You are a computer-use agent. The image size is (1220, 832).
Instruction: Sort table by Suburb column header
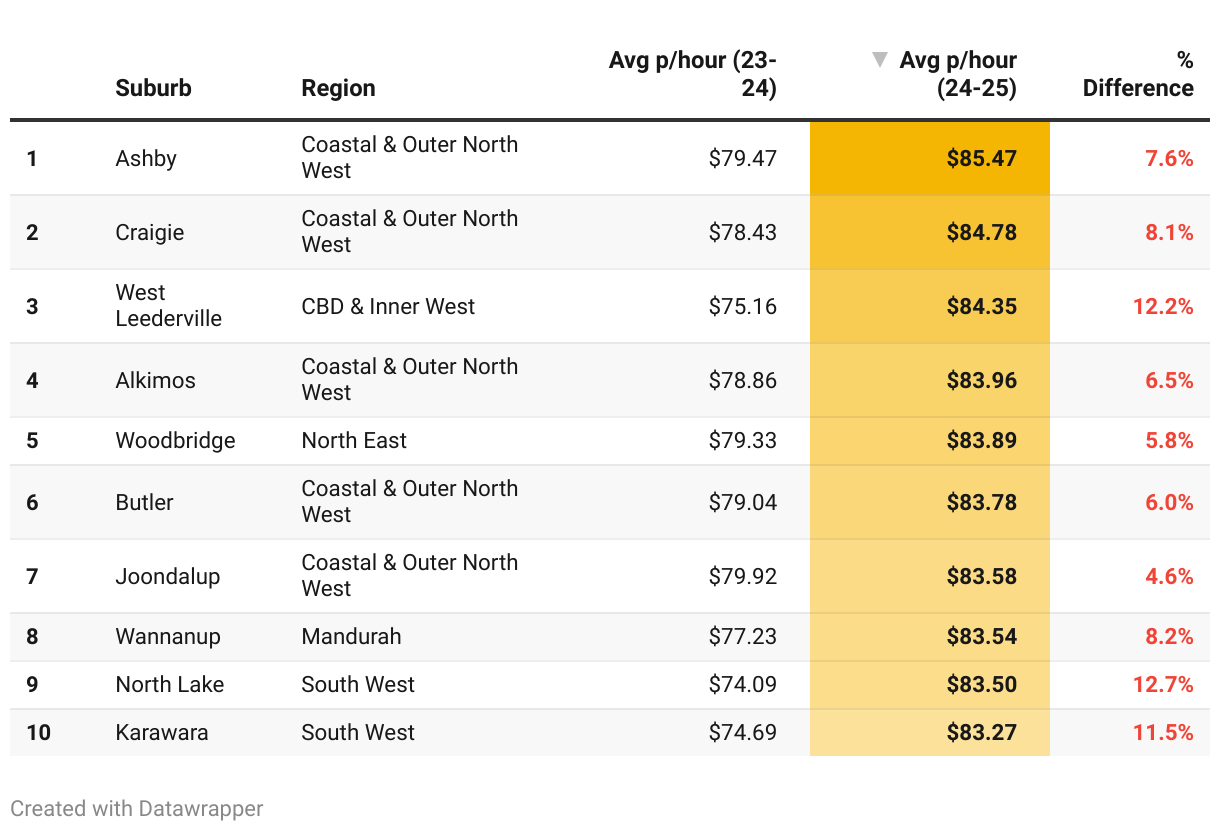(x=153, y=88)
